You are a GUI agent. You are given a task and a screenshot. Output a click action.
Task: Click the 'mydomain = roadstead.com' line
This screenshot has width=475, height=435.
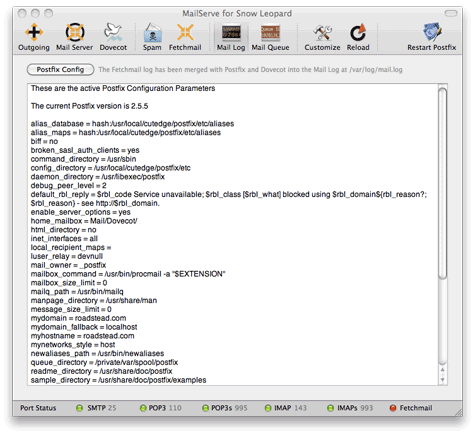(x=78, y=318)
